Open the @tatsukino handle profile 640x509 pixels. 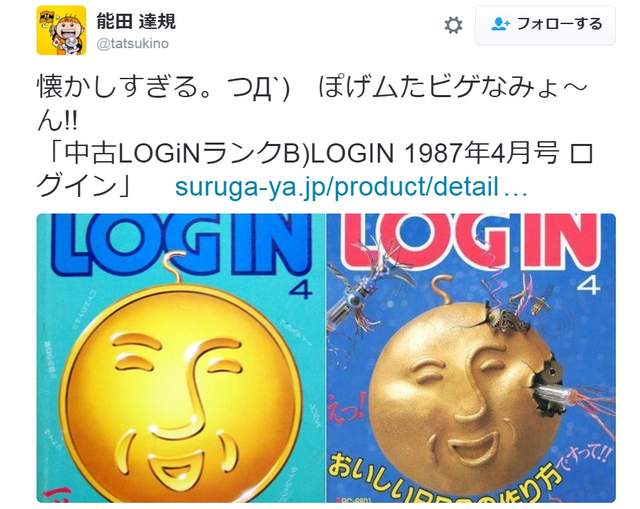click(x=133, y=44)
